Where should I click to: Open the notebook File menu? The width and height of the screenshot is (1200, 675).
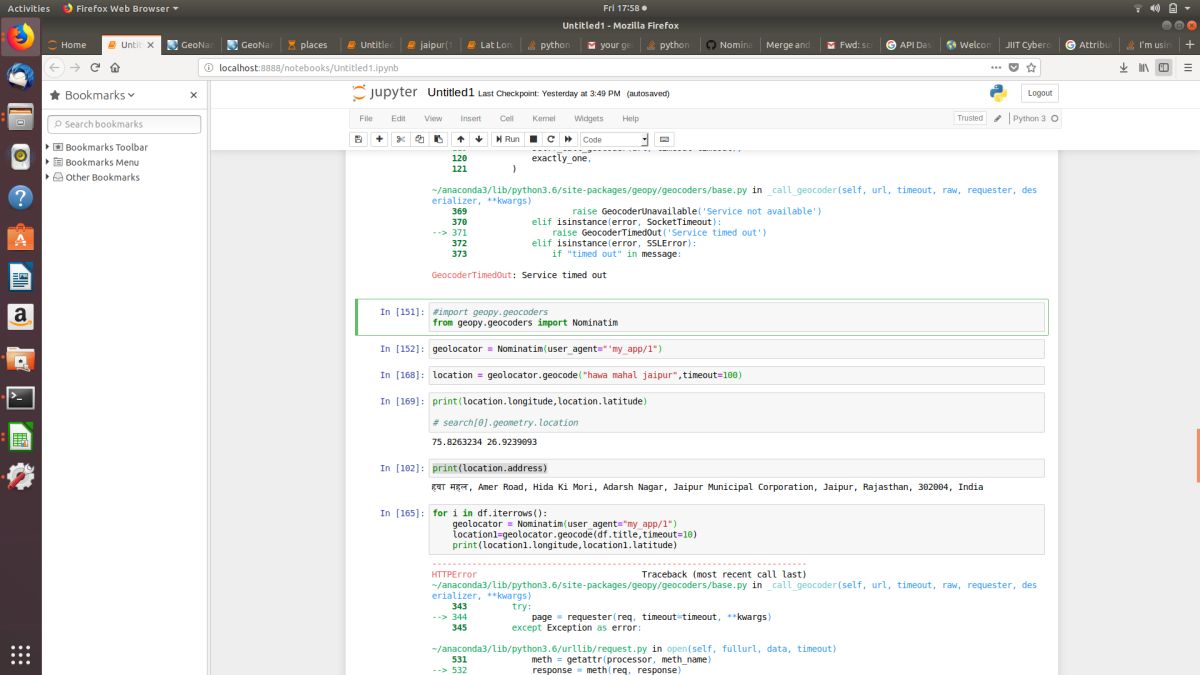pyautogui.click(x=366, y=118)
